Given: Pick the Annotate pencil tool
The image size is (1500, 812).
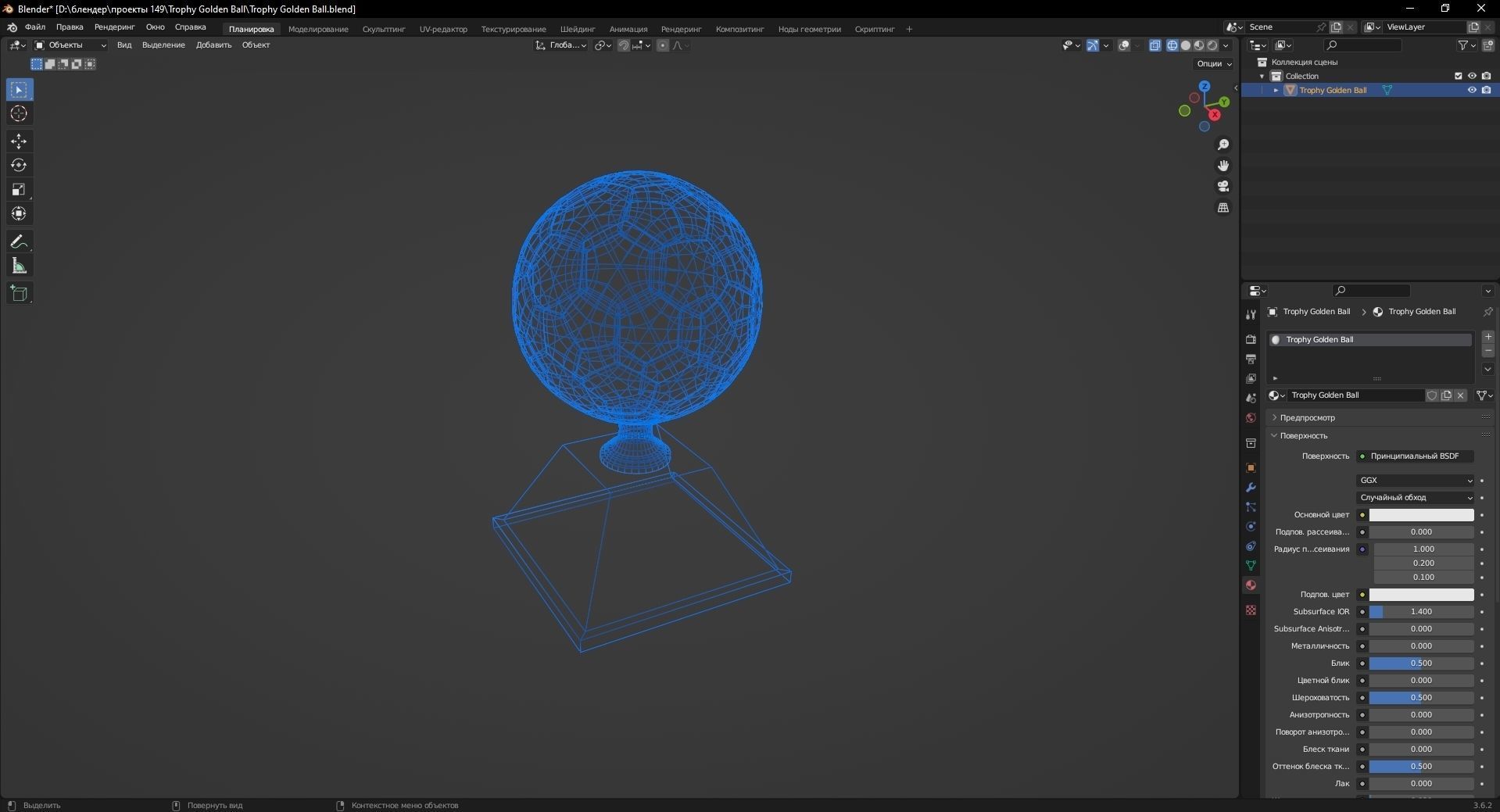Looking at the screenshot, I should [x=19, y=242].
